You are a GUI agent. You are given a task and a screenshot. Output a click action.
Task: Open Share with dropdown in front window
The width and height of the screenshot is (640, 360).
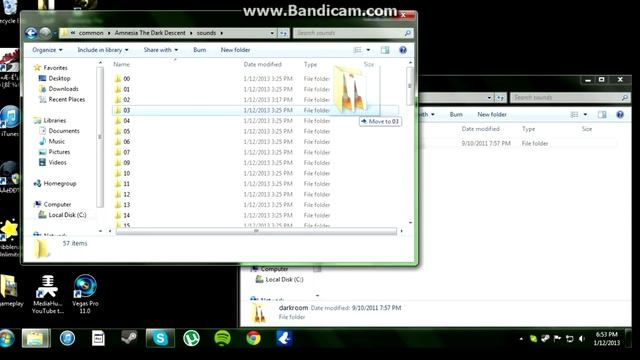pos(161,50)
